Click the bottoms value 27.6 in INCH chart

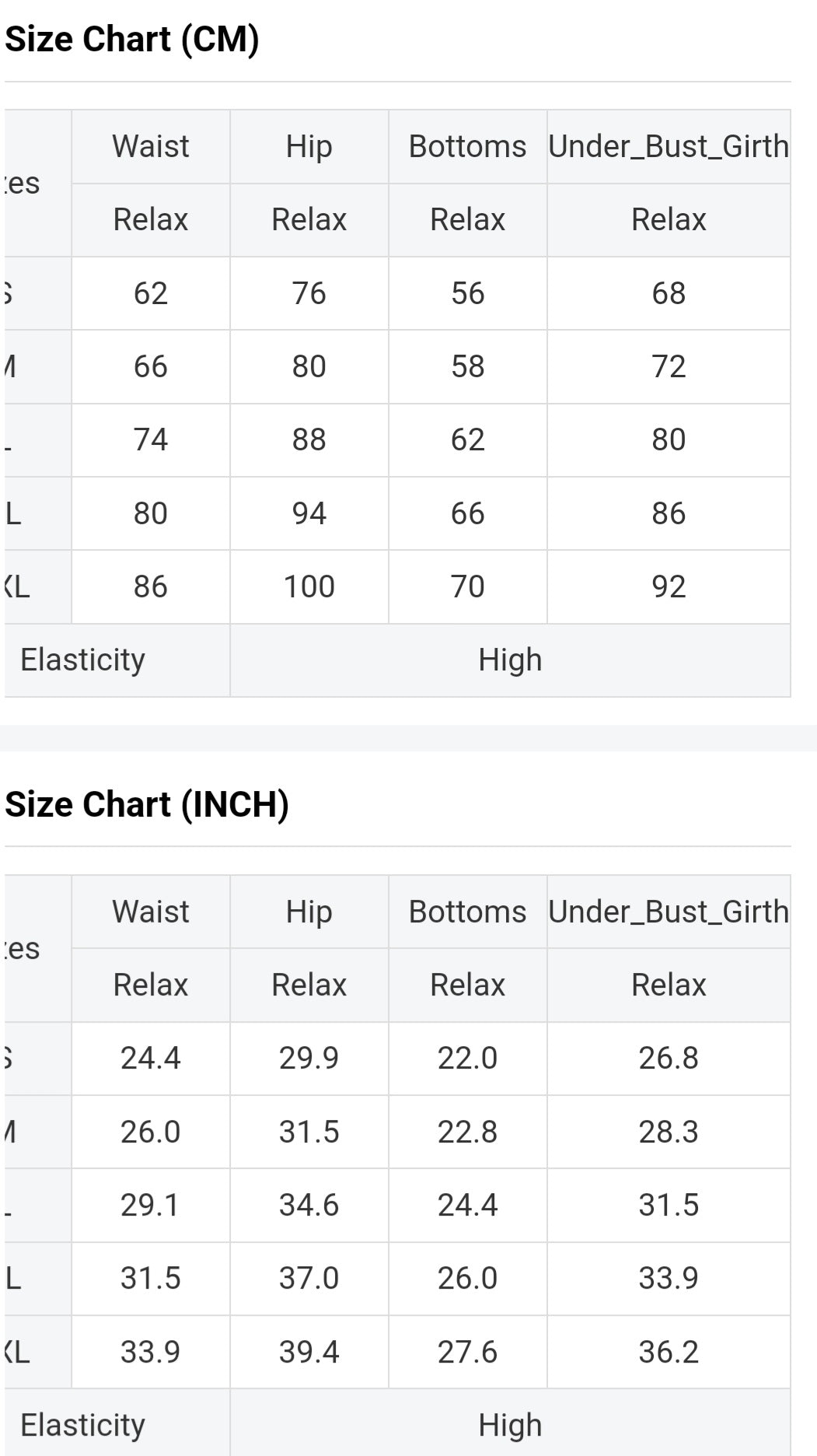[x=467, y=1352]
